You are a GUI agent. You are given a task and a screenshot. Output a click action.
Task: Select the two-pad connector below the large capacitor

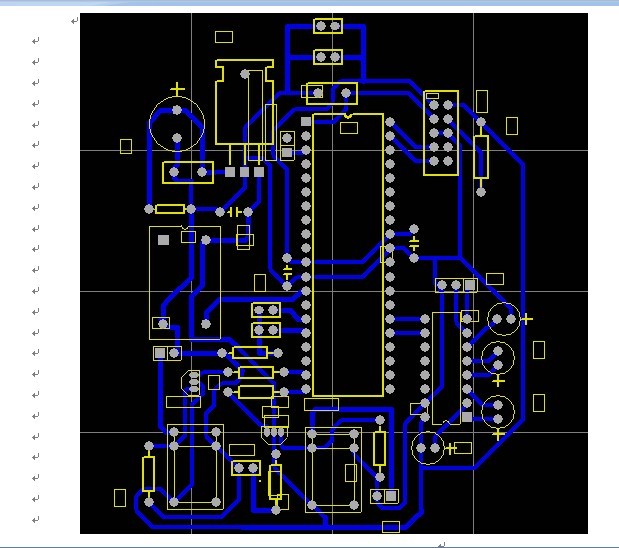click(x=188, y=173)
